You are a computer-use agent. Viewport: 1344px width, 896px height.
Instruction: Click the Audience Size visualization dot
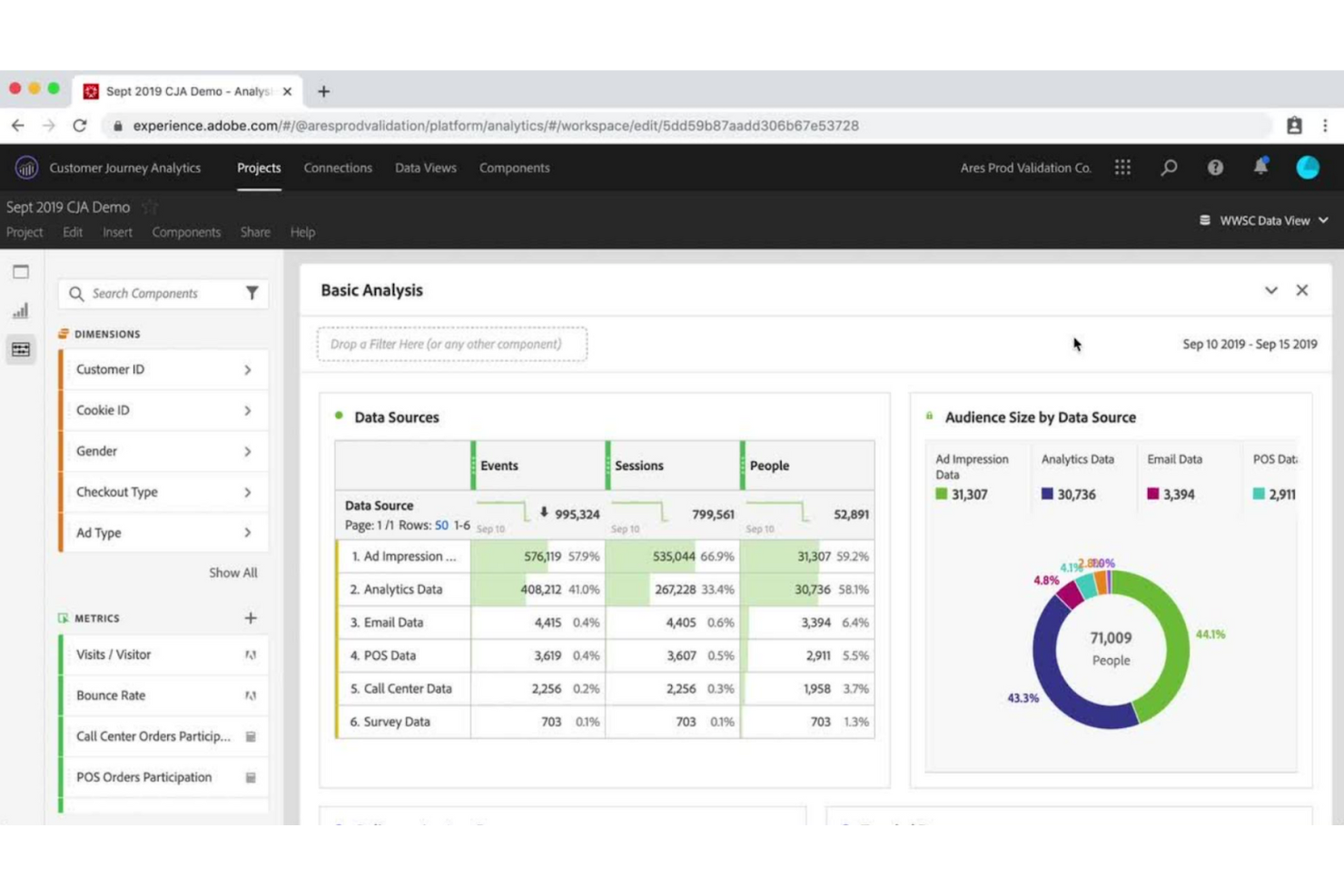(929, 416)
